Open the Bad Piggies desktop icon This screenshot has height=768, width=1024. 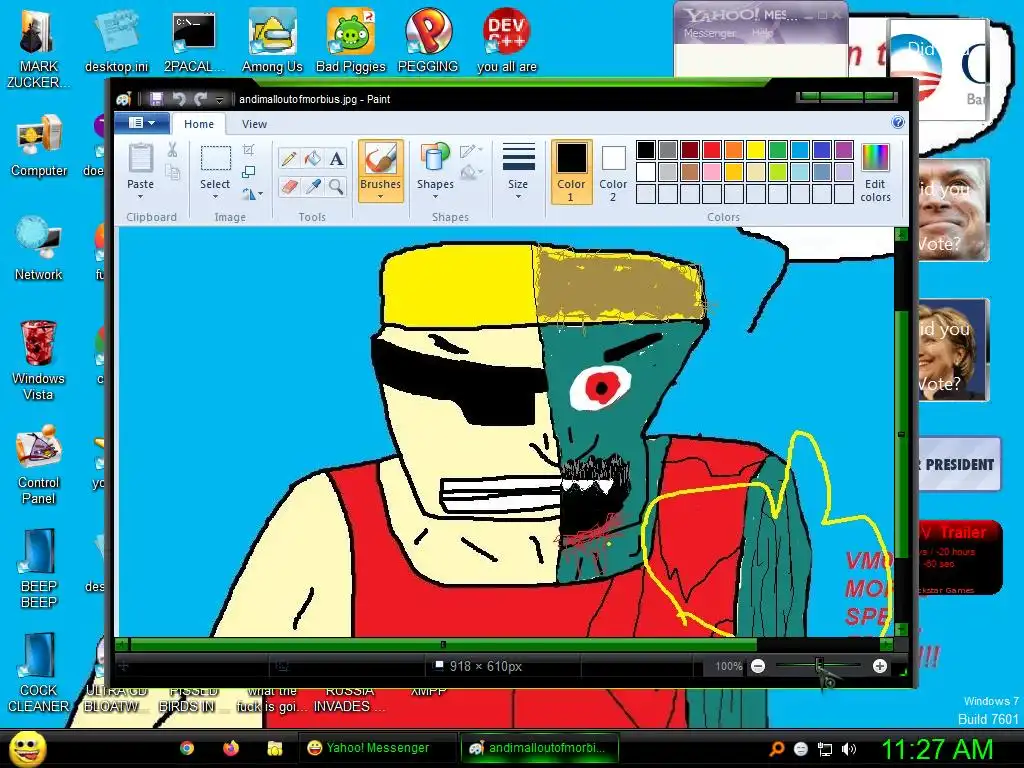(x=351, y=41)
